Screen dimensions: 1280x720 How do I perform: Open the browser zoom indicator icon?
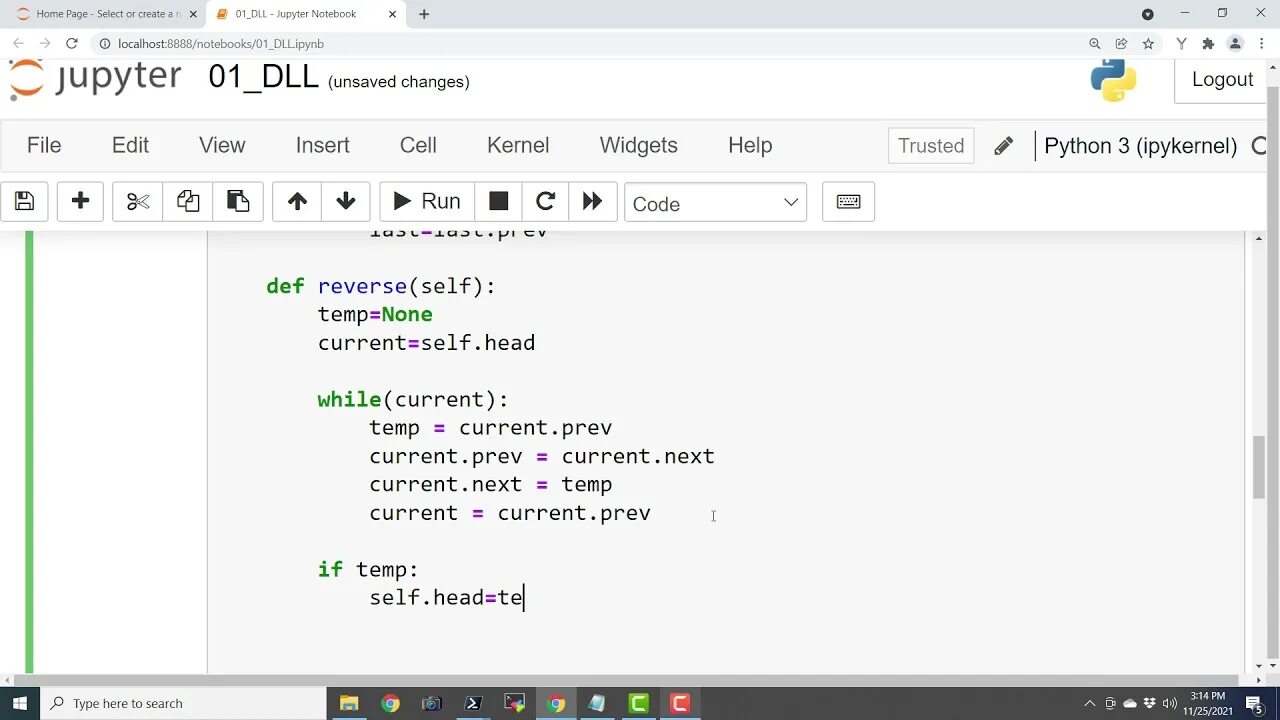(x=1095, y=44)
